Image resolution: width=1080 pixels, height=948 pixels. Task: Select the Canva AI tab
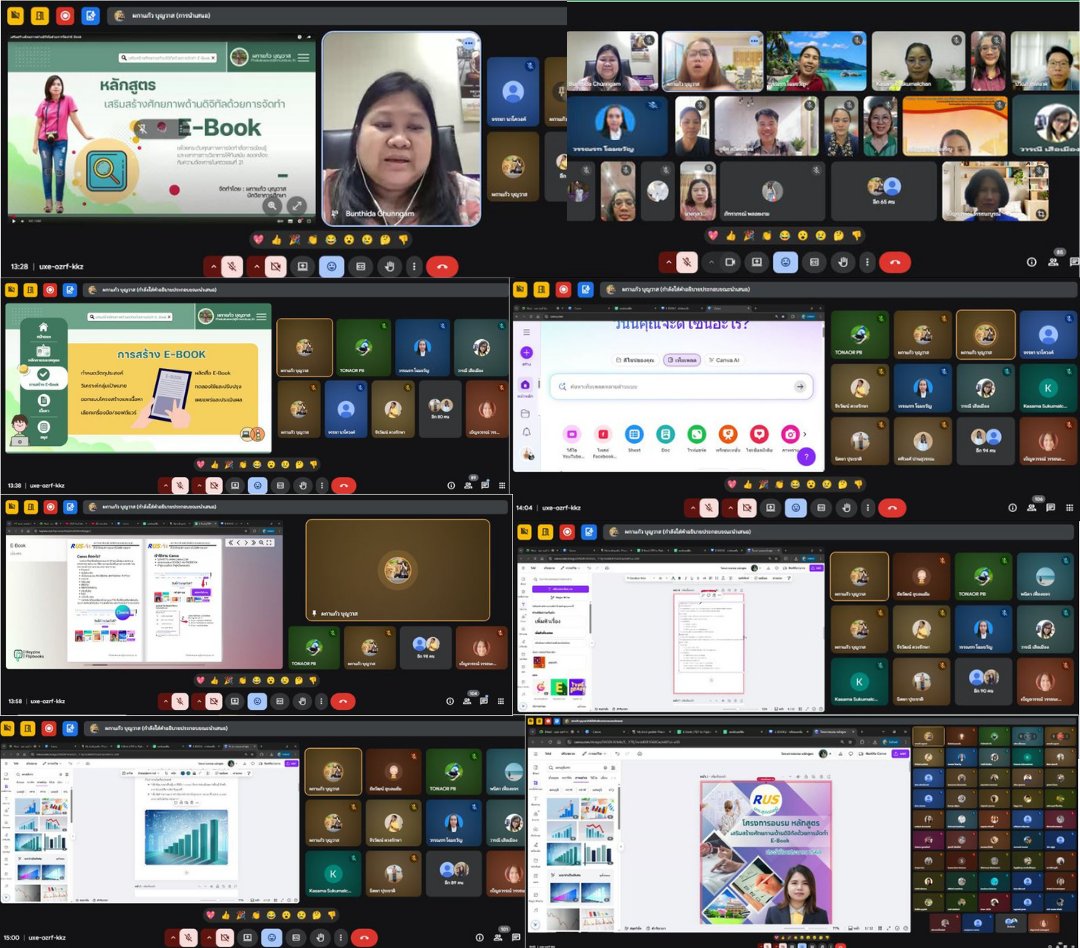coord(724,360)
